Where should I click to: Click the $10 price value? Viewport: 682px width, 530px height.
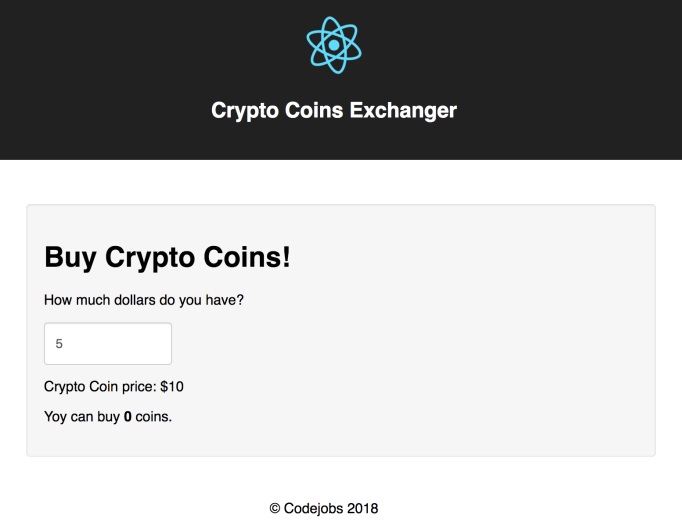click(x=172, y=386)
